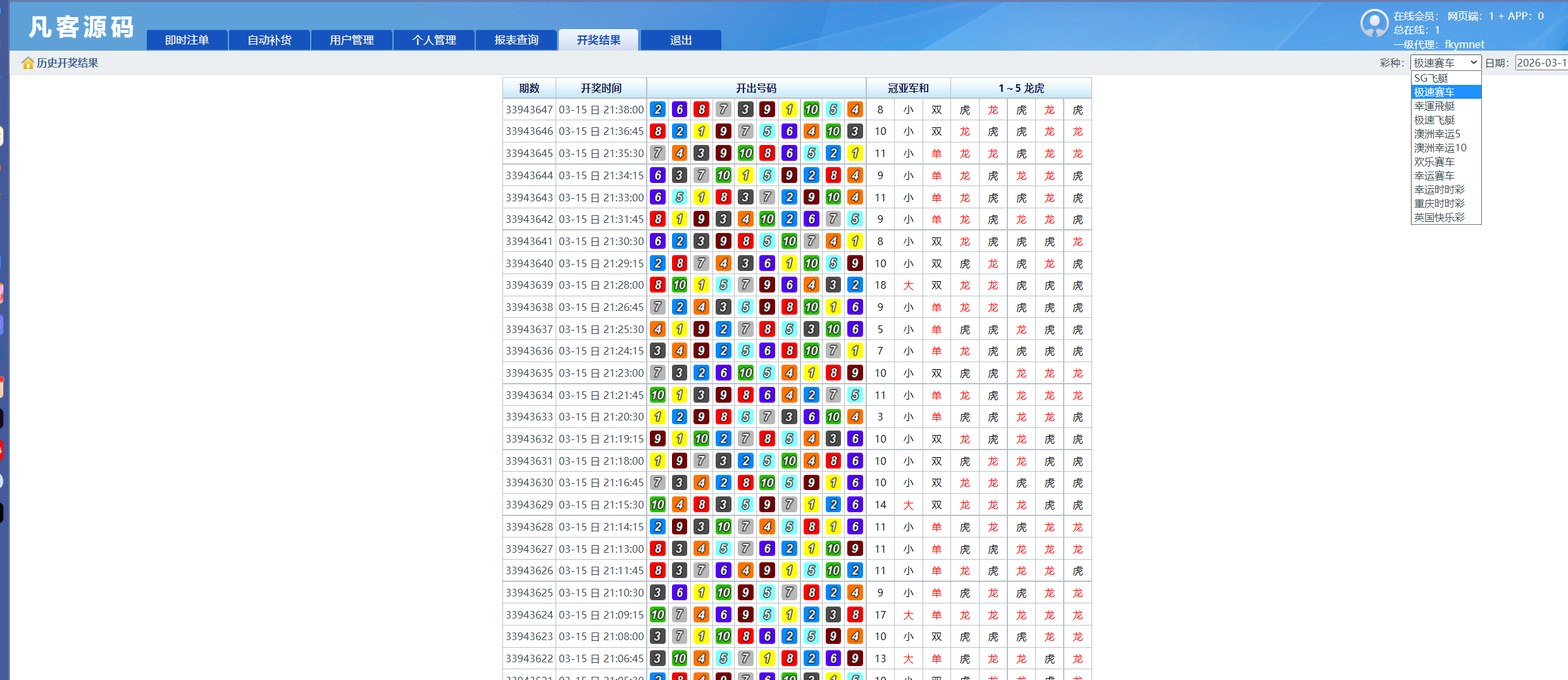
Task: Click the home icon beside 历史开奖结果
Action: pos(28,62)
